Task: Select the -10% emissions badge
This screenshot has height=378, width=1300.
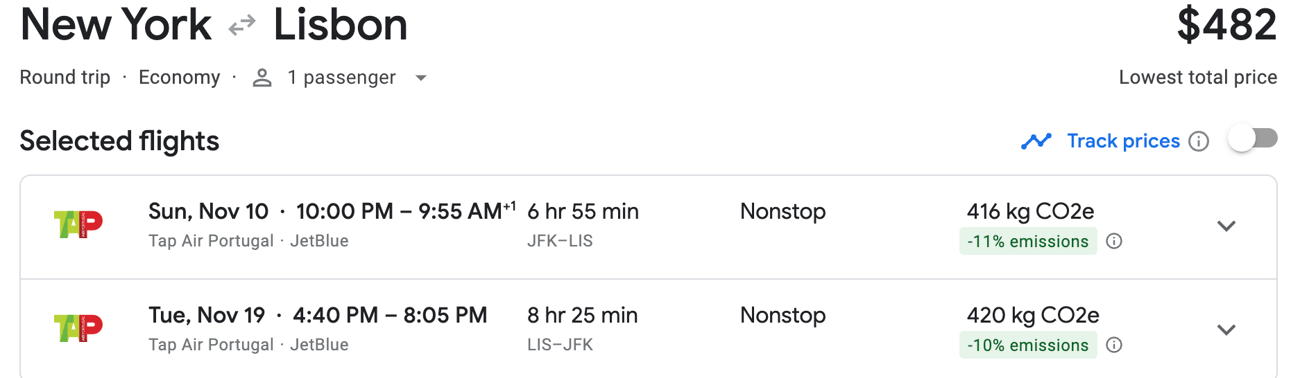Action: [x=1028, y=345]
